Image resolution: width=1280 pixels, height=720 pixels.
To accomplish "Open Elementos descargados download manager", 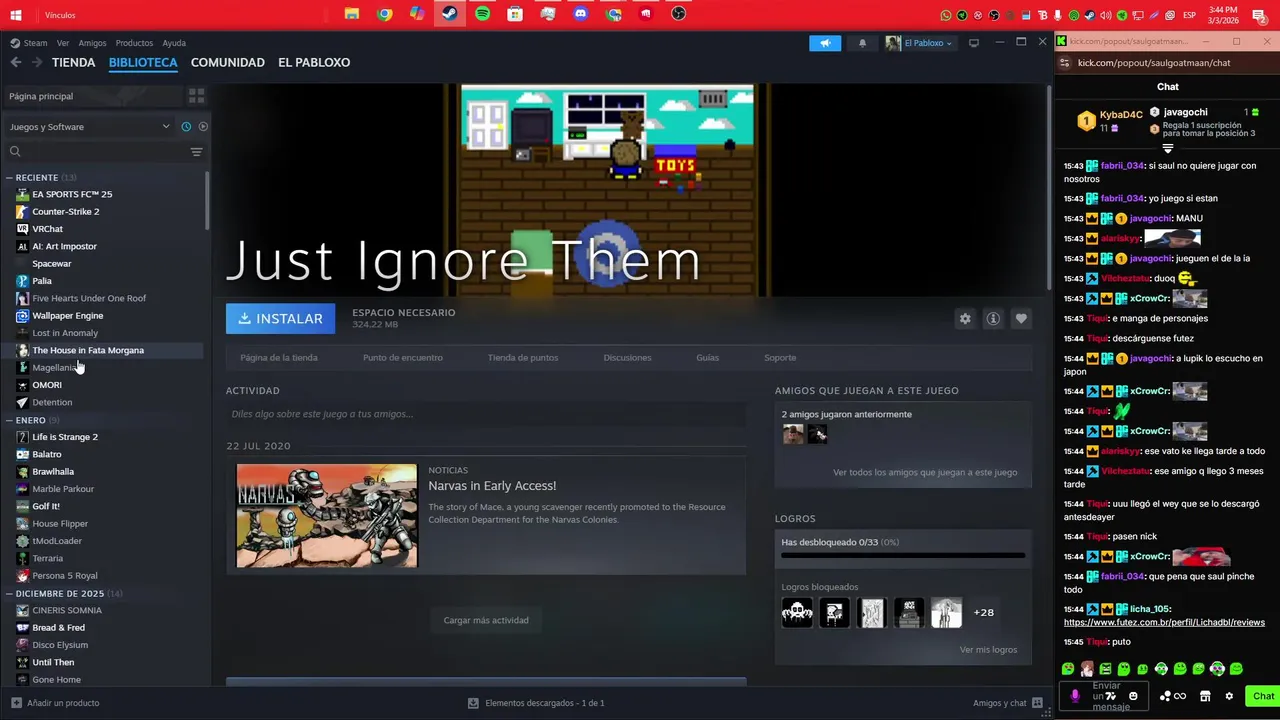I will (536, 703).
